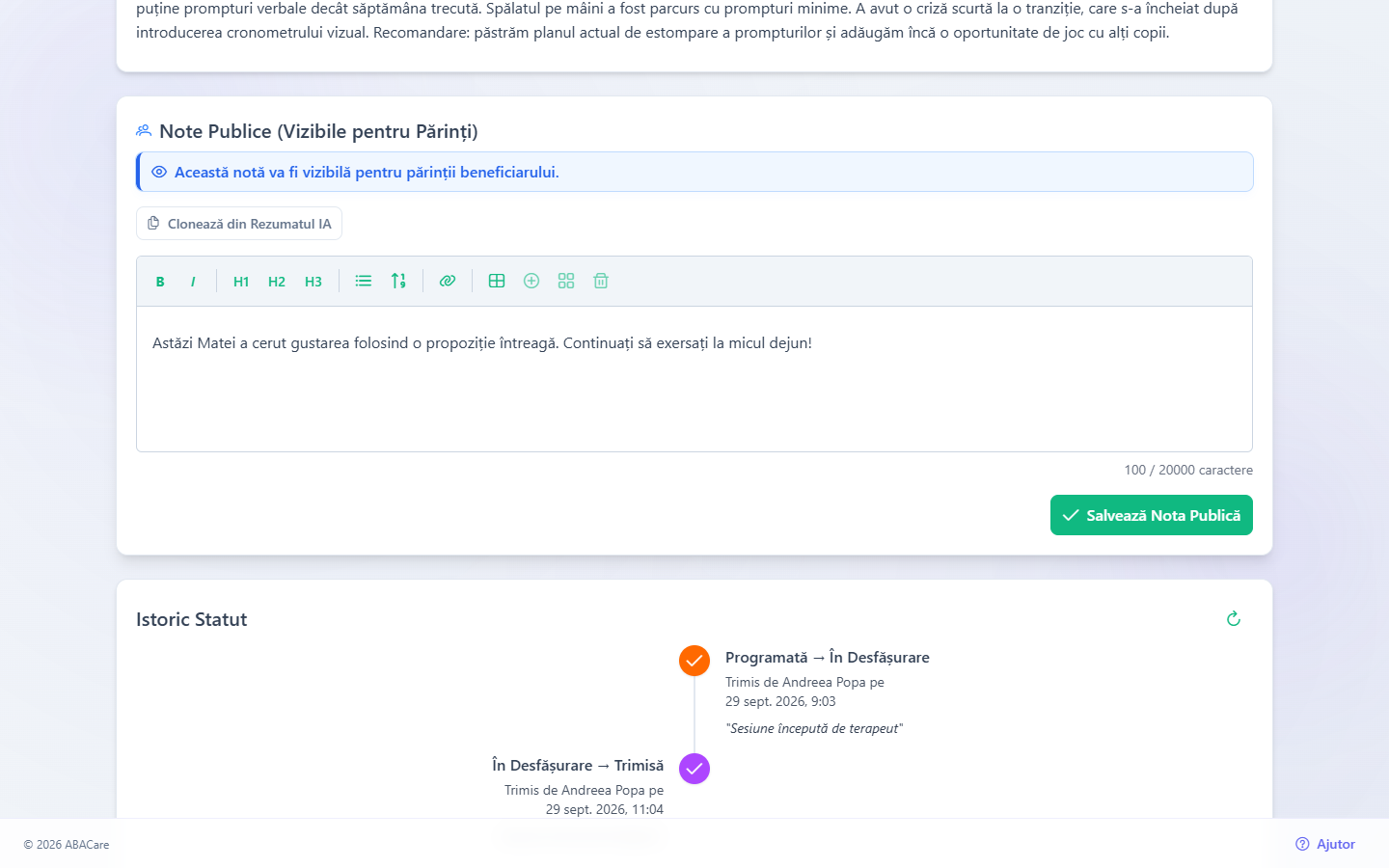Click the eye icon in the visibility notice
Viewport: 1389px width, 868px height.
(x=159, y=172)
